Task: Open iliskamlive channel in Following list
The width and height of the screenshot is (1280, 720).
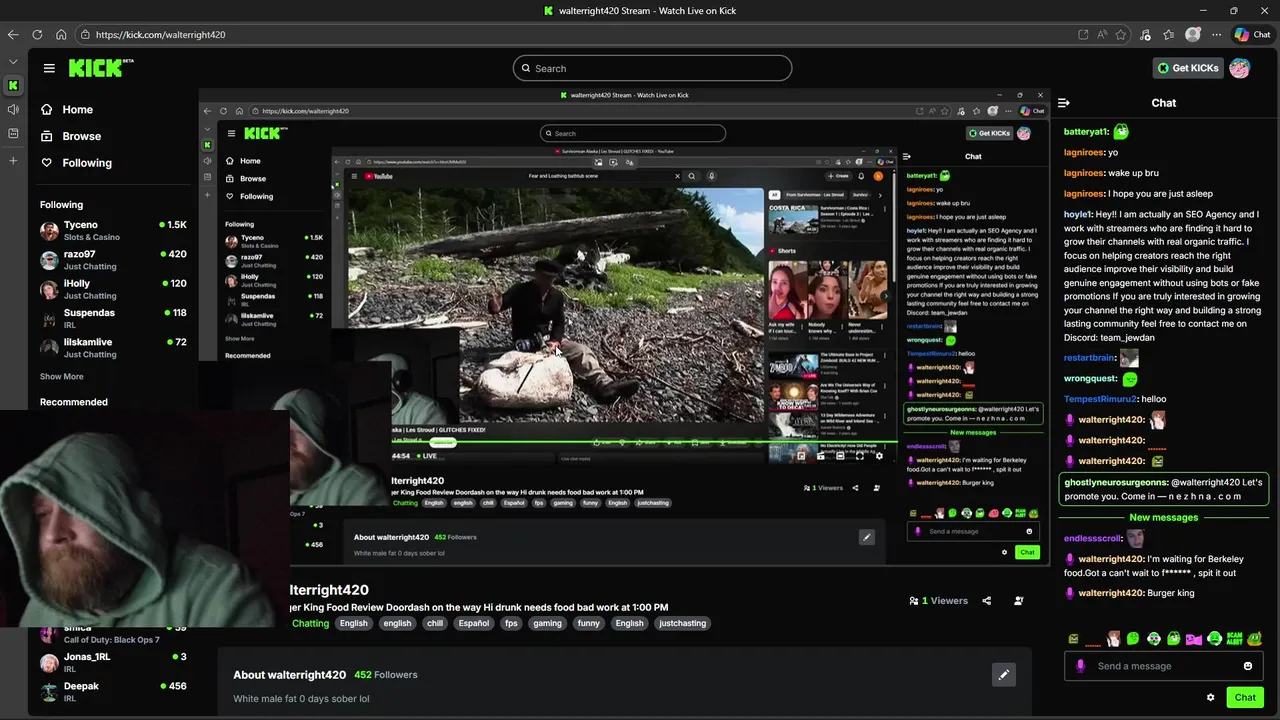Action: [113, 347]
